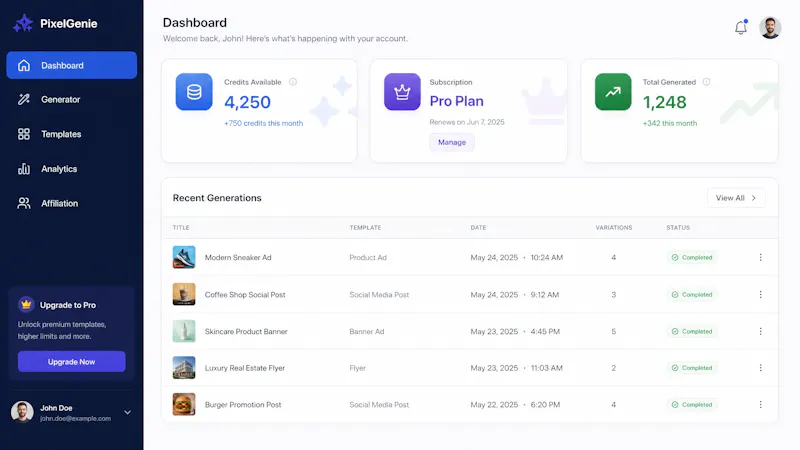Image resolution: width=800 pixels, height=450 pixels.
Task: Click the Burger Promotion Post title
Action: (243, 405)
